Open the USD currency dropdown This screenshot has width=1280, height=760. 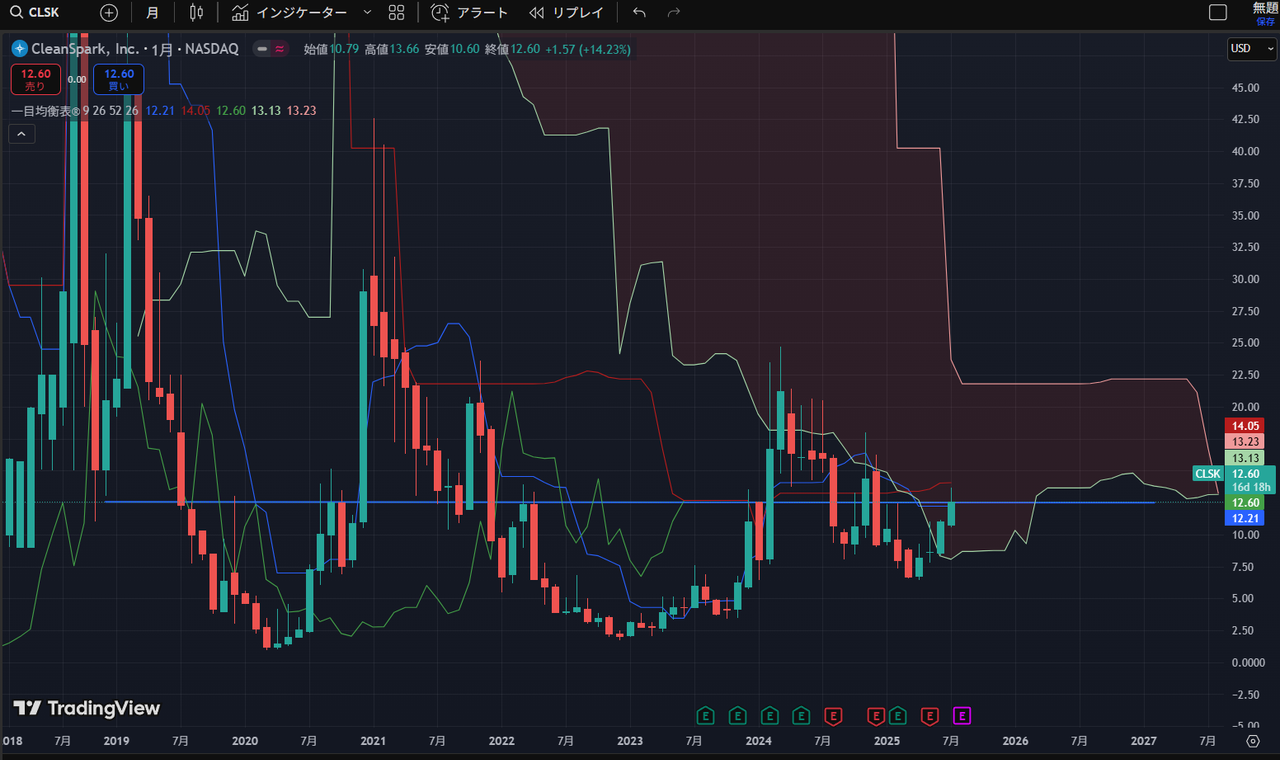point(1251,48)
